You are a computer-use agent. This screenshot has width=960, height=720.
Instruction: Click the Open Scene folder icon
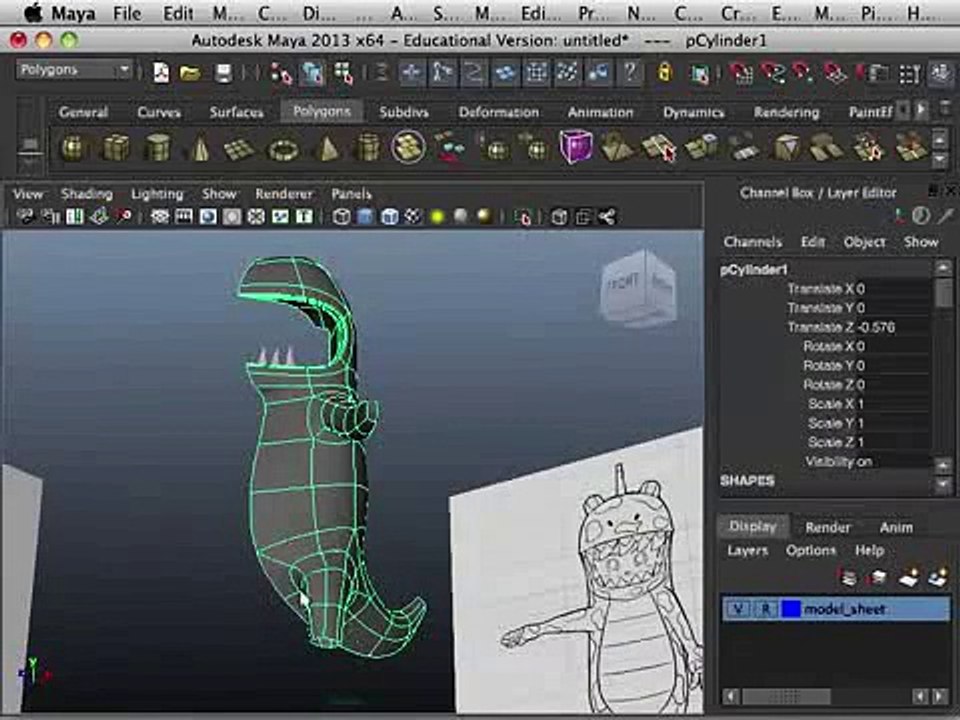pyautogui.click(x=190, y=73)
